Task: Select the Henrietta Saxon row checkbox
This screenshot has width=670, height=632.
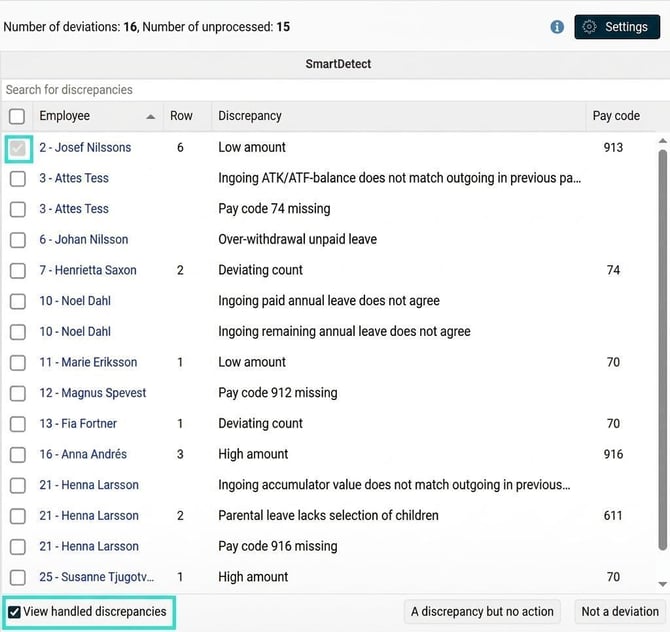Action: (18, 270)
